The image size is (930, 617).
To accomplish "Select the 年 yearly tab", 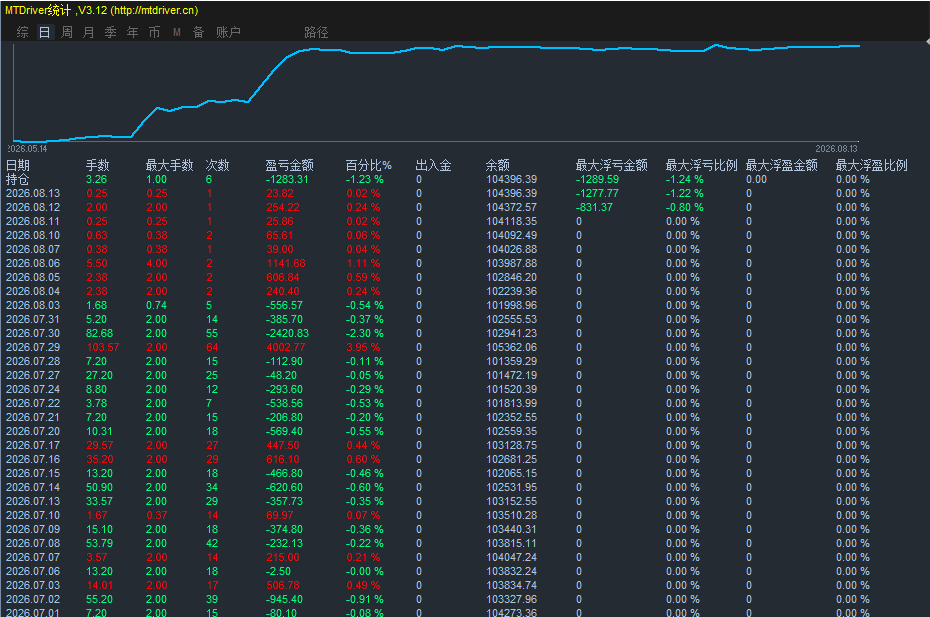I will (132, 32).
